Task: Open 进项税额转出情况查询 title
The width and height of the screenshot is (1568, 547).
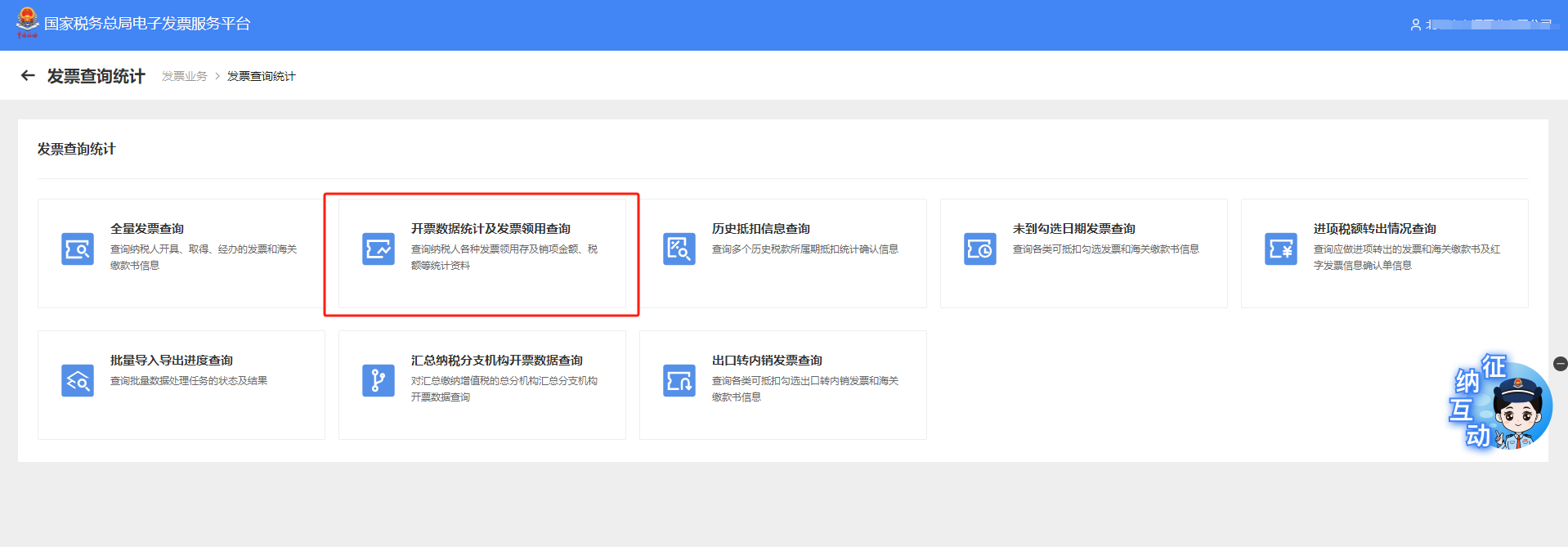Action: pyautogui.click(x=1375, y=229)
